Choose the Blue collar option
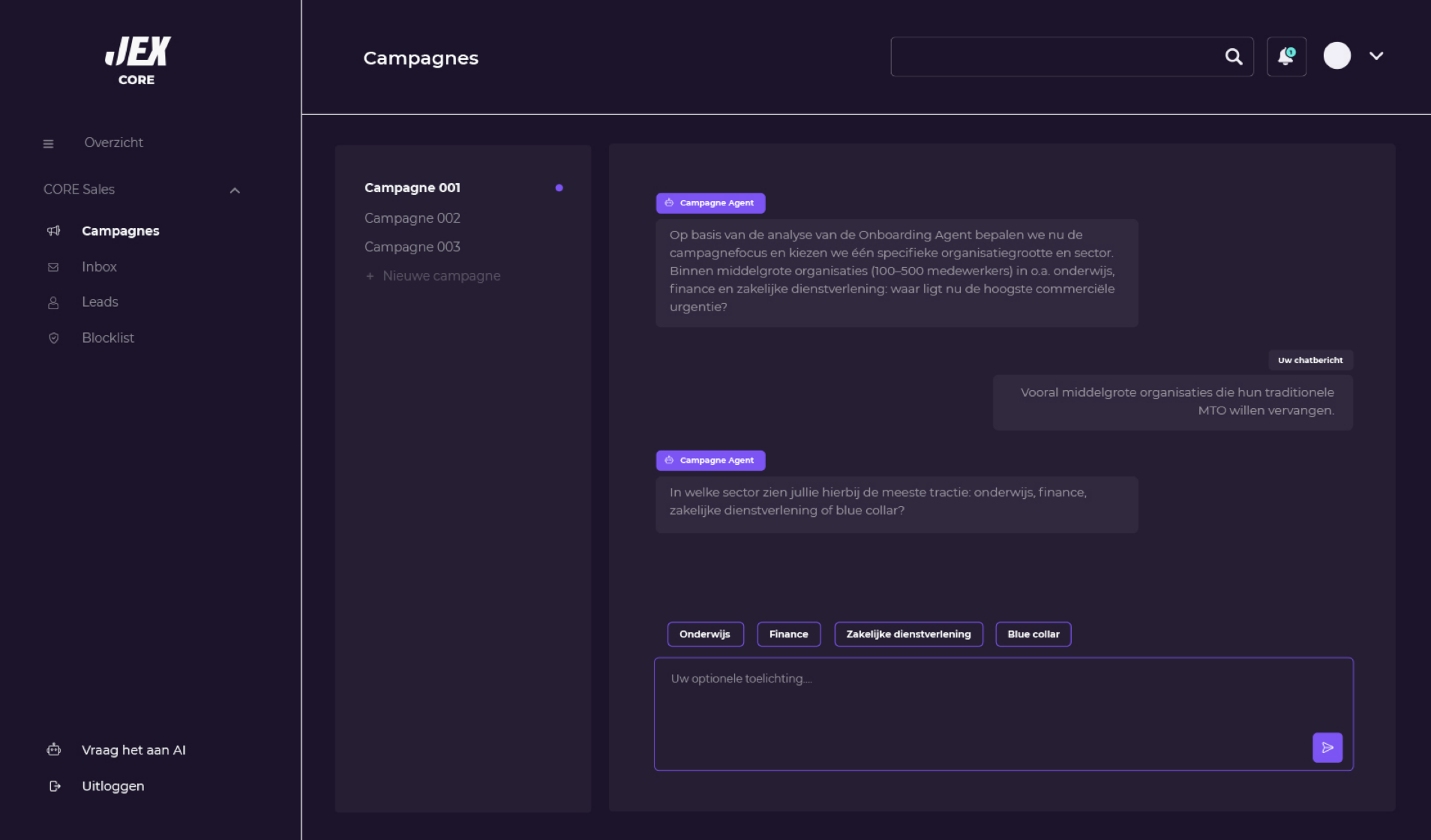1431x840 pixels. pos(1033,634)
